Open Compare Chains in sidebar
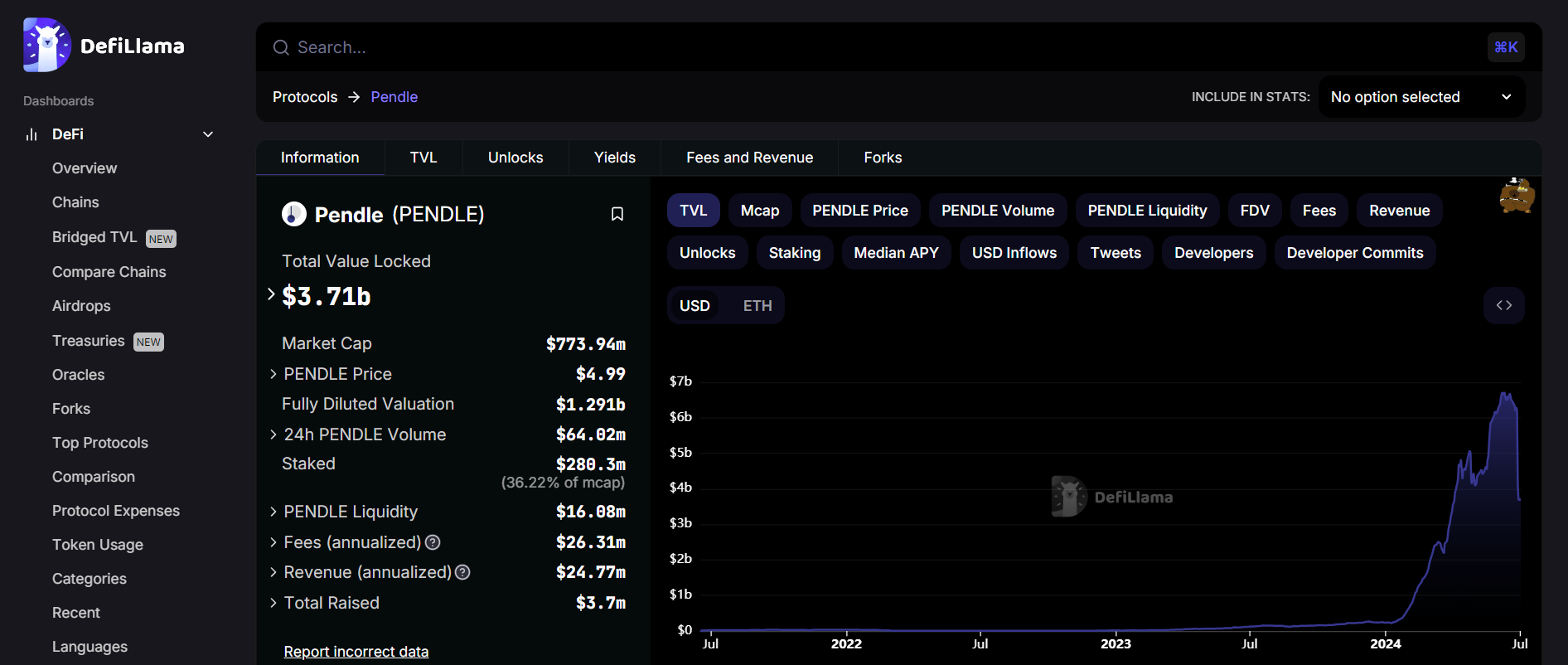The width and height of the screenshot is (1568, 665). coord(109,272)
